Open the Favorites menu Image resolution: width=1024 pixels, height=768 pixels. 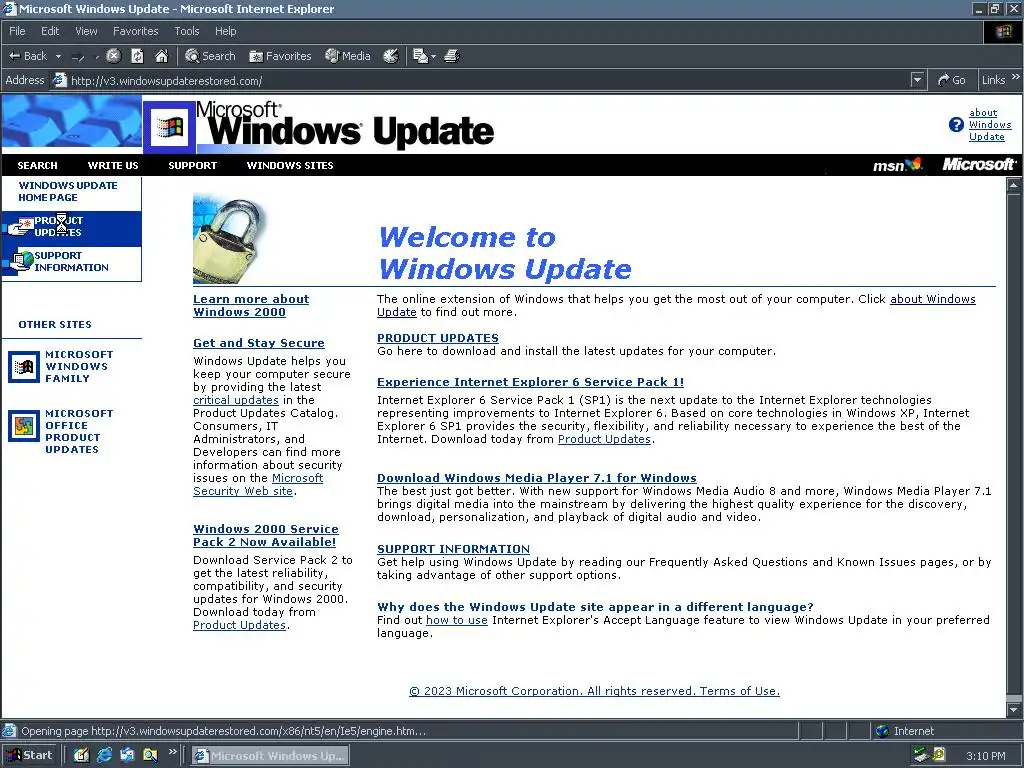click(x=135, y=31)
